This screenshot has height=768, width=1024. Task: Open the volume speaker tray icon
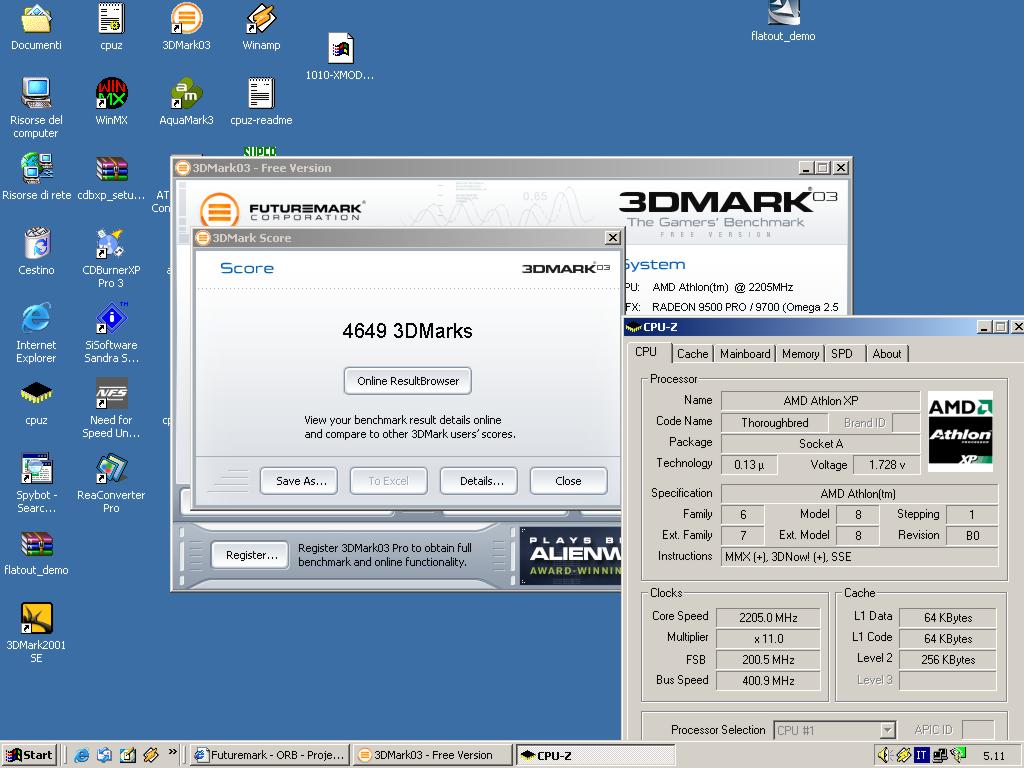click(884, 755)
